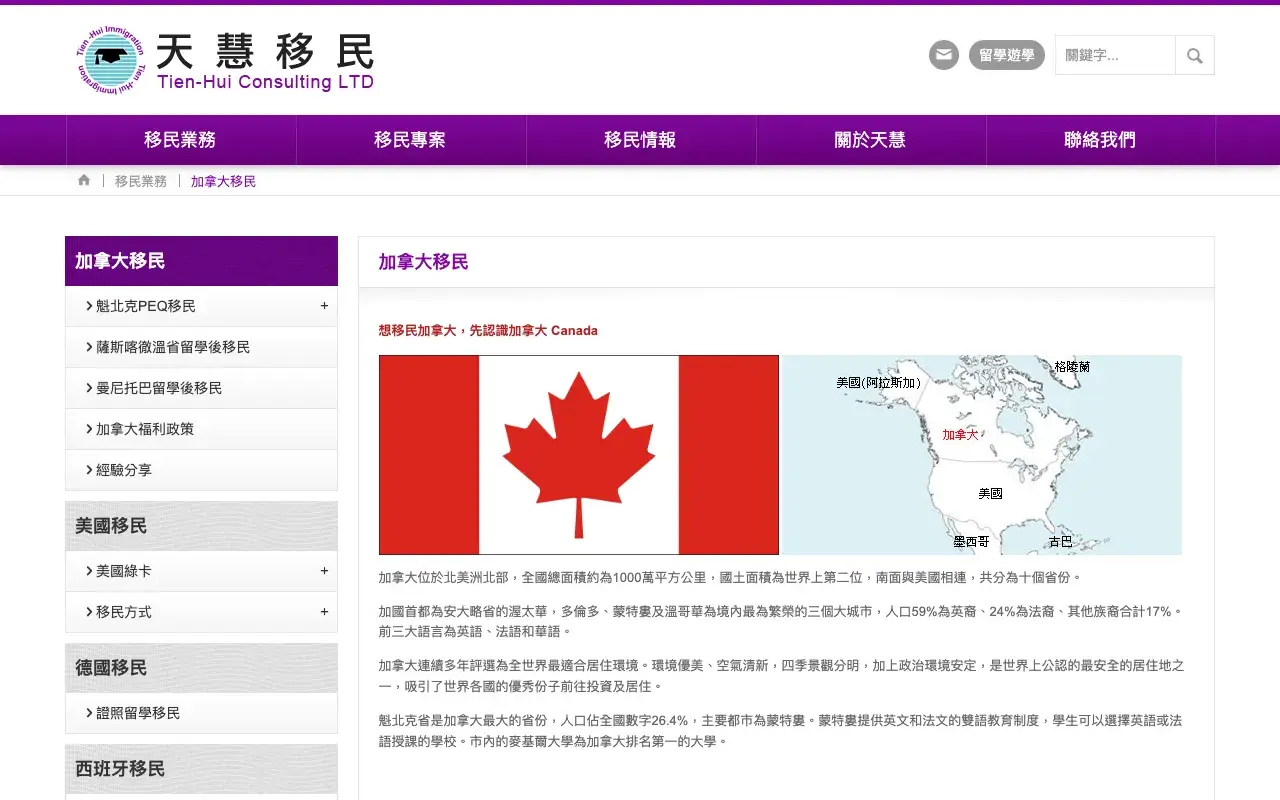This screenshot has width=1280, height=800.
Task: Expand 移民方式 plus sign
Action: point(324,612)
